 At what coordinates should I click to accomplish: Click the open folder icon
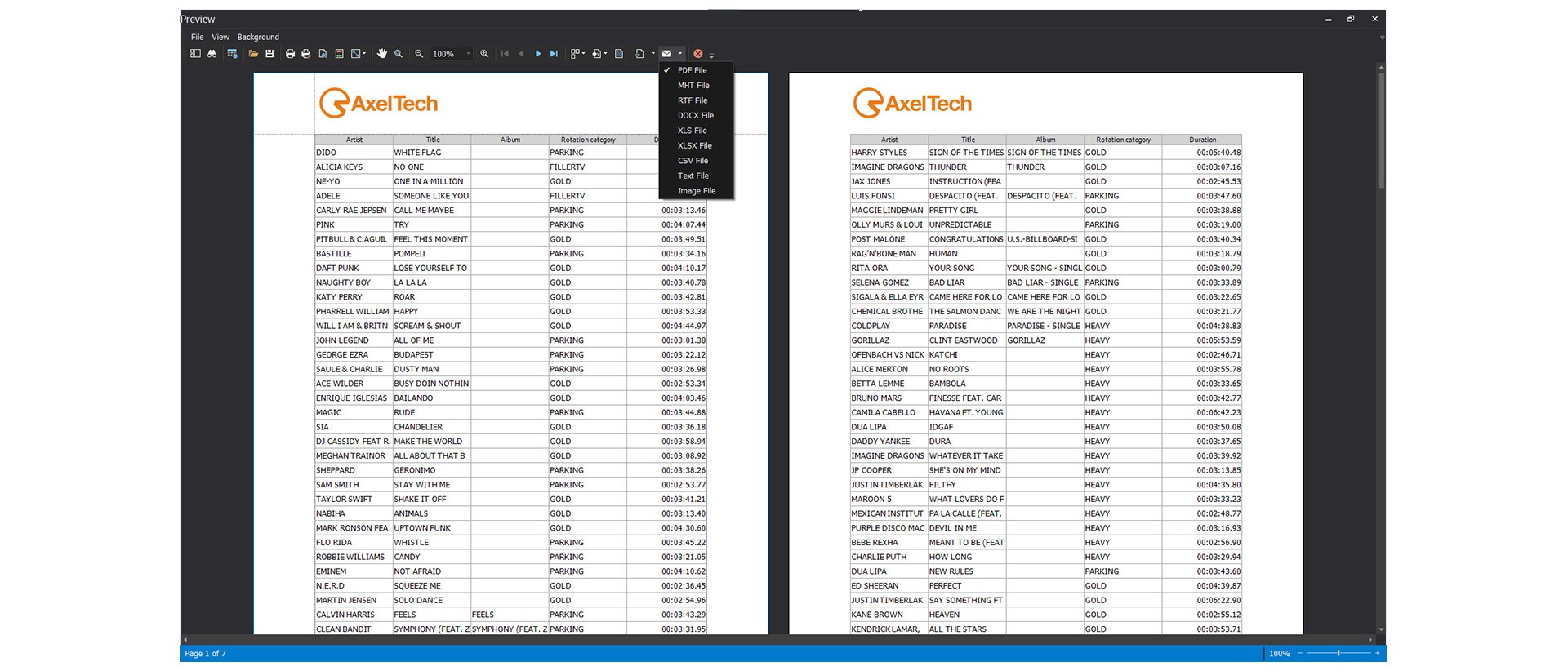253,54
